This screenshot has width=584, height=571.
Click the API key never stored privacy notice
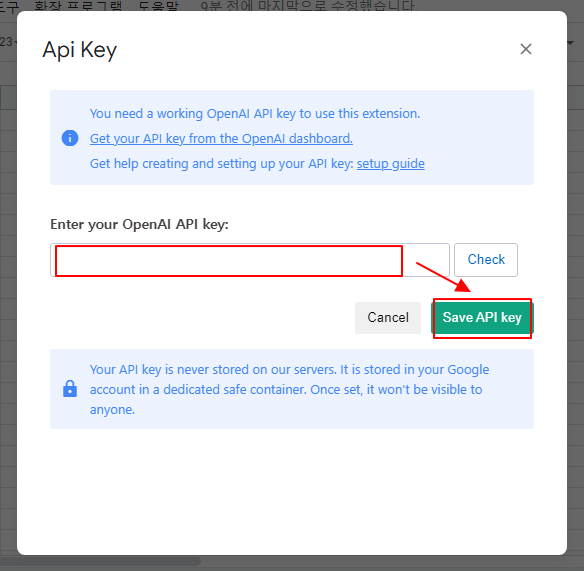(x=289, y=389)
